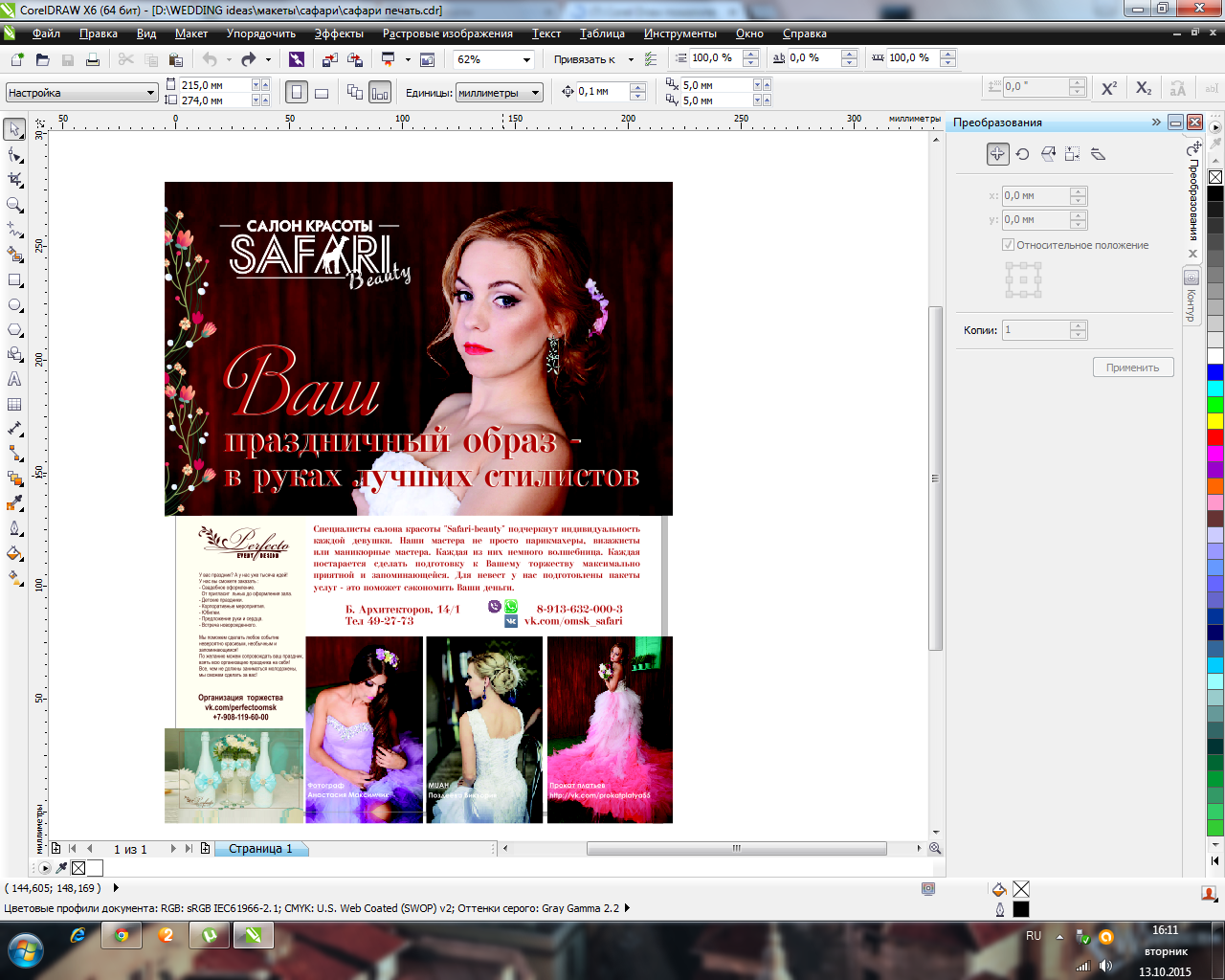Pick the blue swatch in the color palette

point(1215,372)
